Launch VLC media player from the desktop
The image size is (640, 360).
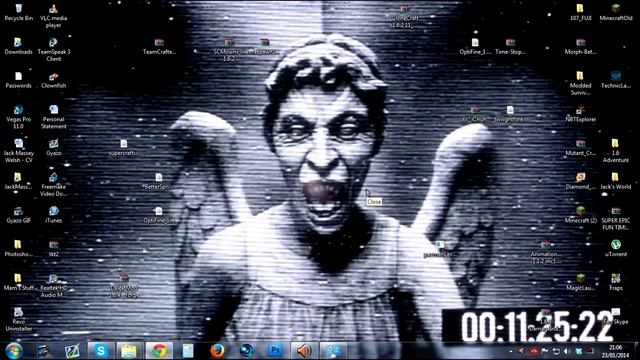53,16
